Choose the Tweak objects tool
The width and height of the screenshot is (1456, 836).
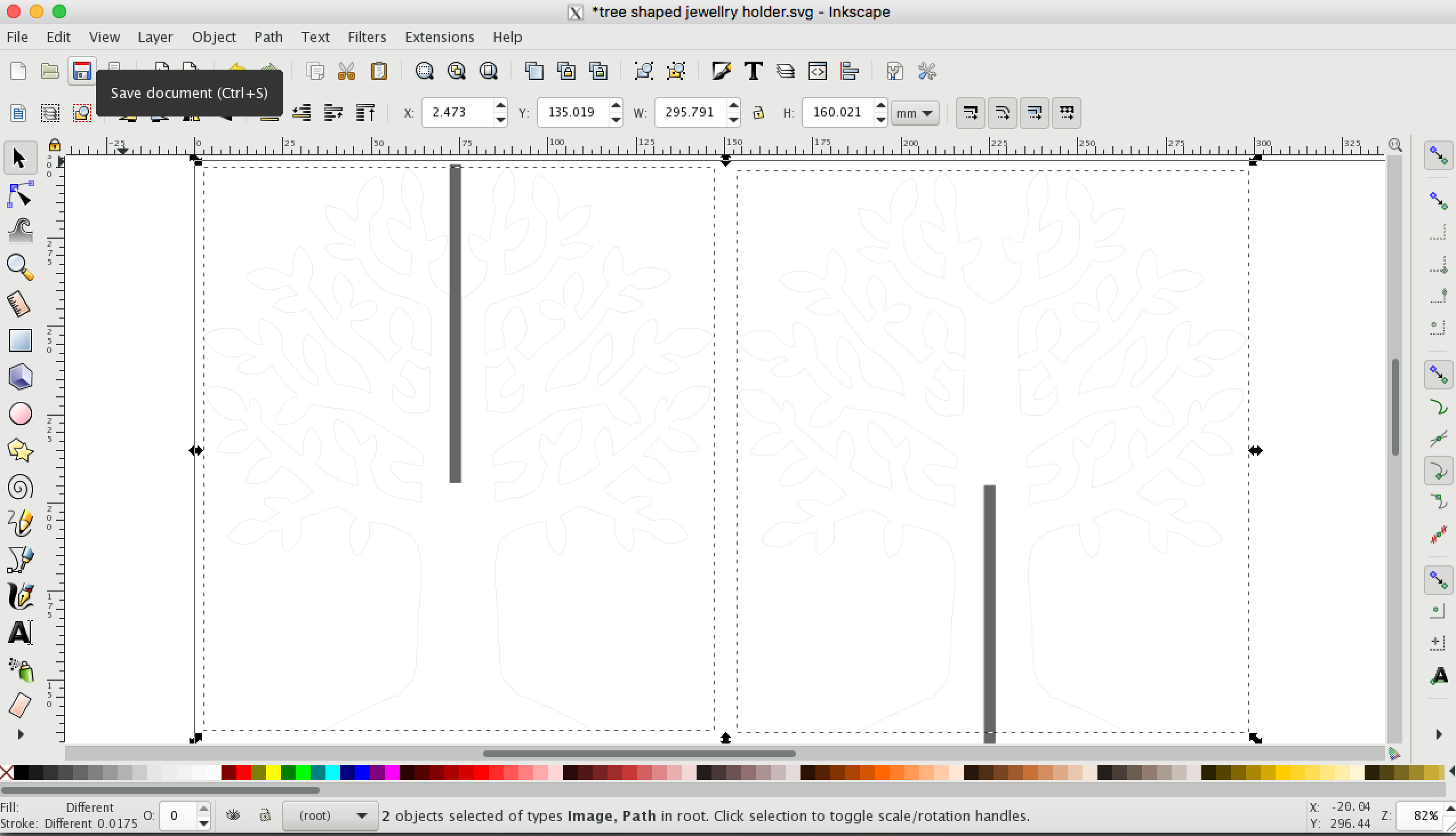21,231
